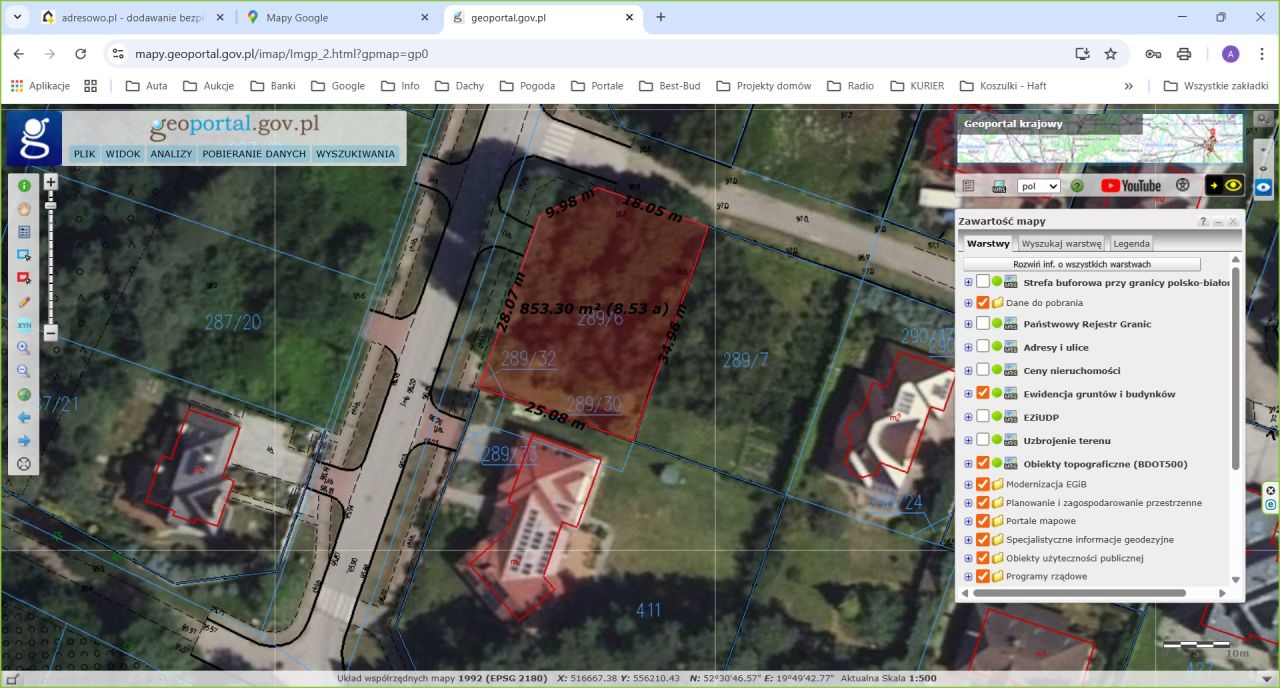The width and height of the screenshot is (1280, 688).
Task: Go to previous map view arrow
Action: (24, 418)
